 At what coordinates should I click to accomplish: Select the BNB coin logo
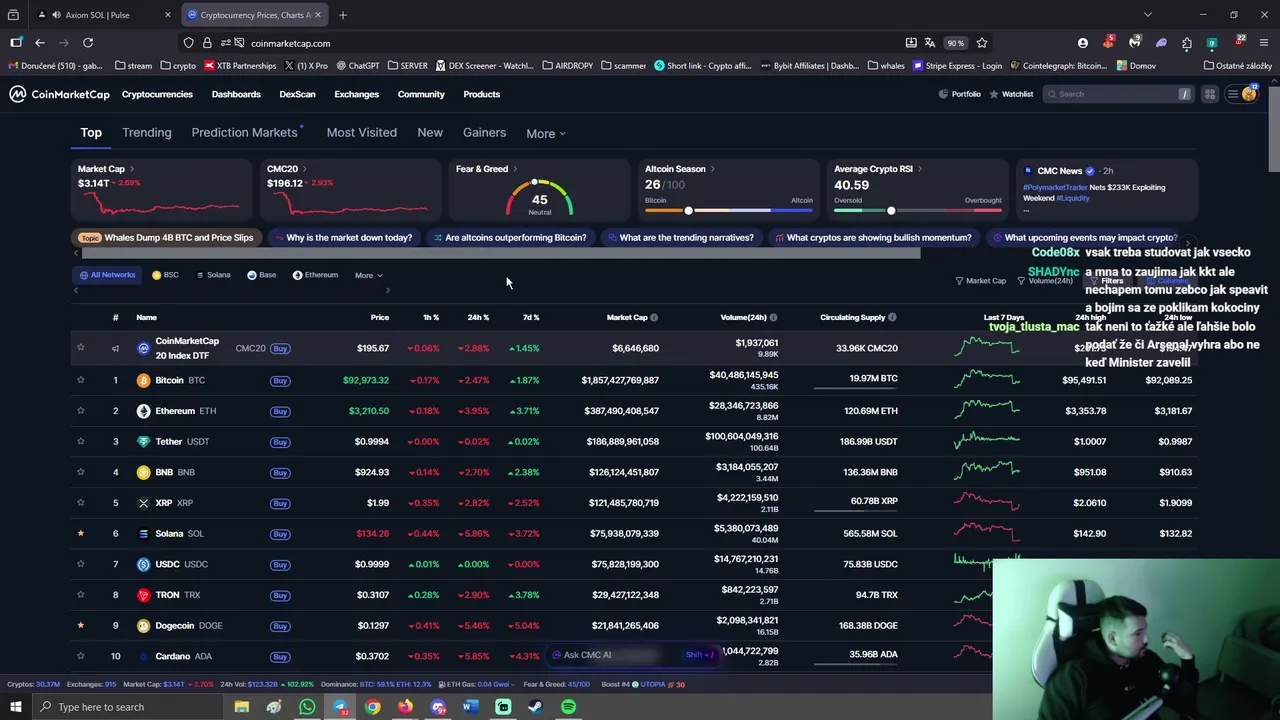143,472
